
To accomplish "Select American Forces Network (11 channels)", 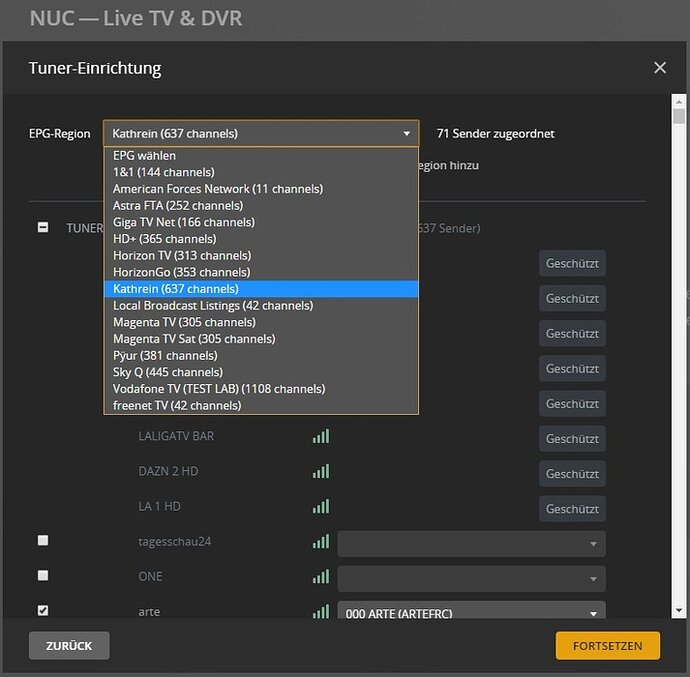I will [x=261, y=189].
